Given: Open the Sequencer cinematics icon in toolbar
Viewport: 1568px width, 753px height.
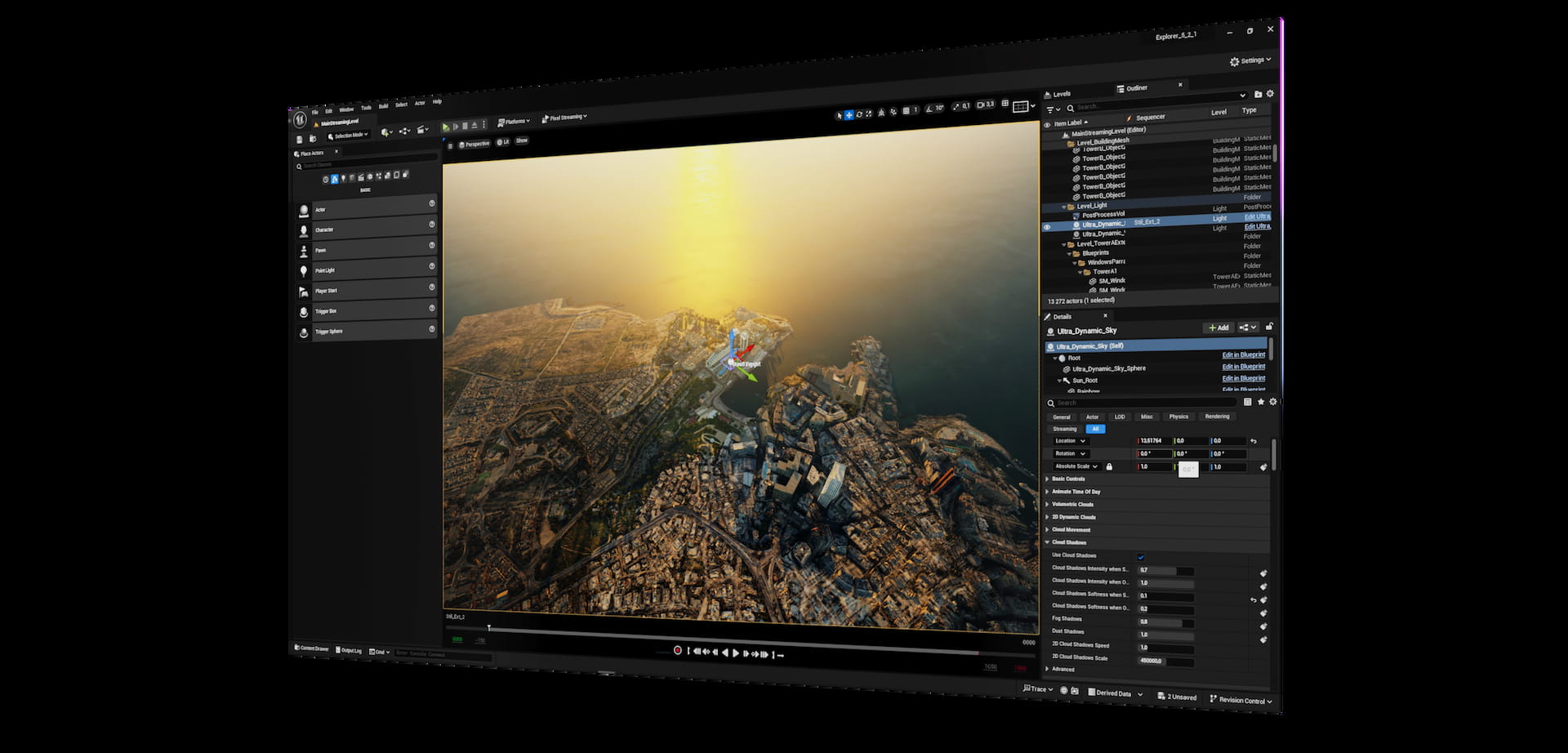Looking at the screenshot, I should pyautogui.click(x=421, y=130).
